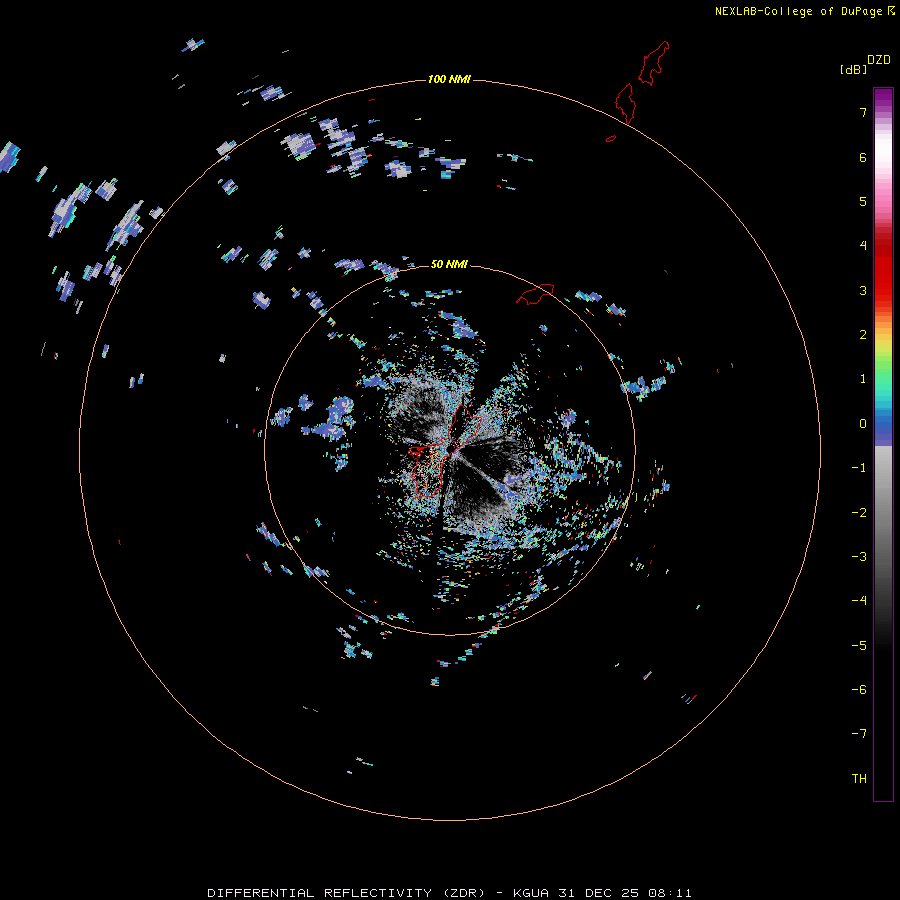Image resolution: width=900 pixels, height=900 pixels.
Task: Click the 31 DEC 25 date in caption
Action: [x=598, y=893]
